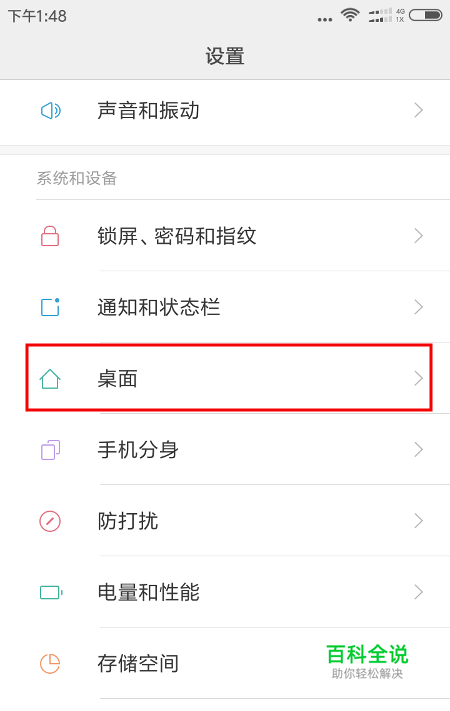Image resolution: width=450 pixels, height=711 pixels.
Task: Open the 手机分身 menu entry
Action: click(225, 450)
